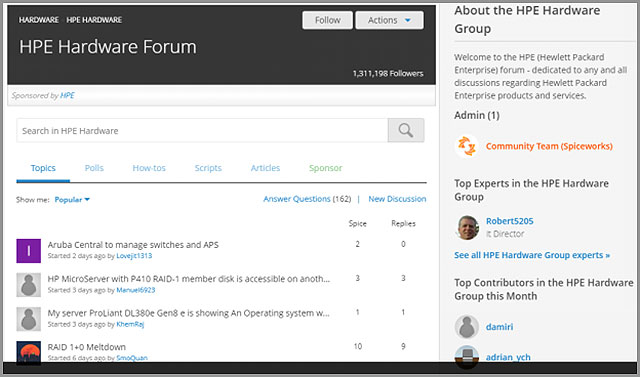Viewport: 640px width, 377px height.
Task: Click the HARDWARE breadcrumb link
Action: coord(39,20)
